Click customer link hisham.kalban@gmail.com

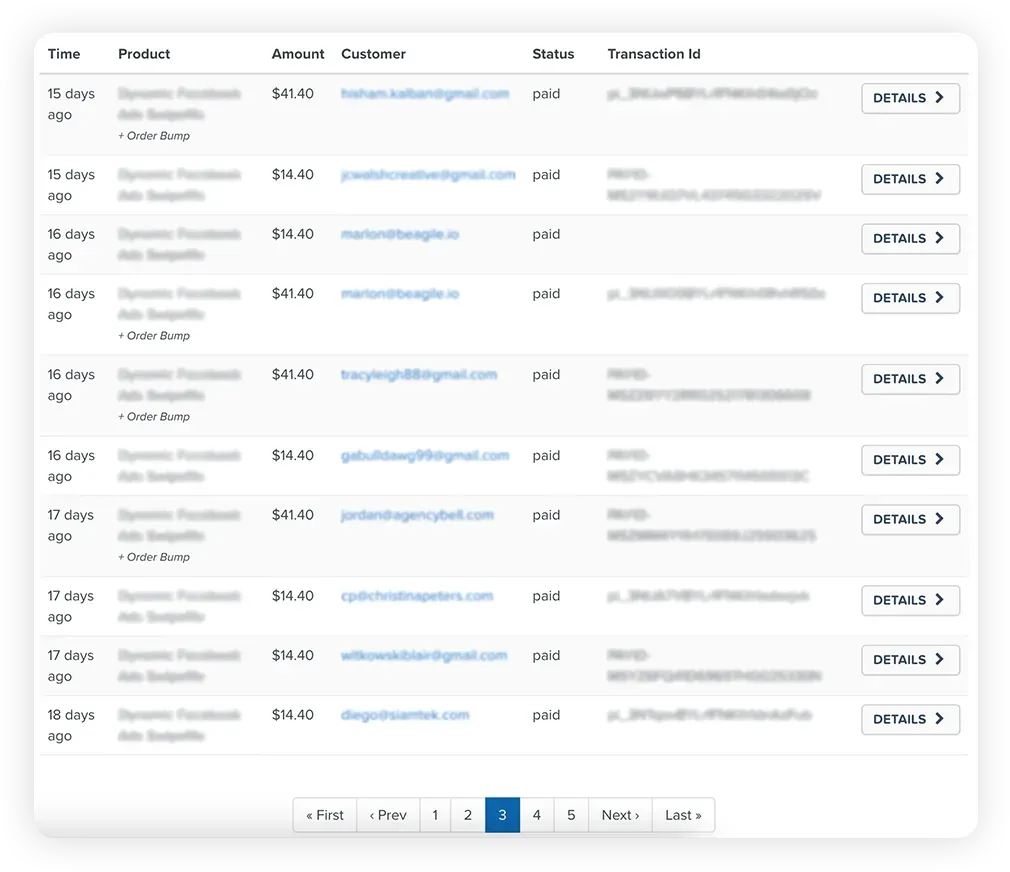pos(425,93)
